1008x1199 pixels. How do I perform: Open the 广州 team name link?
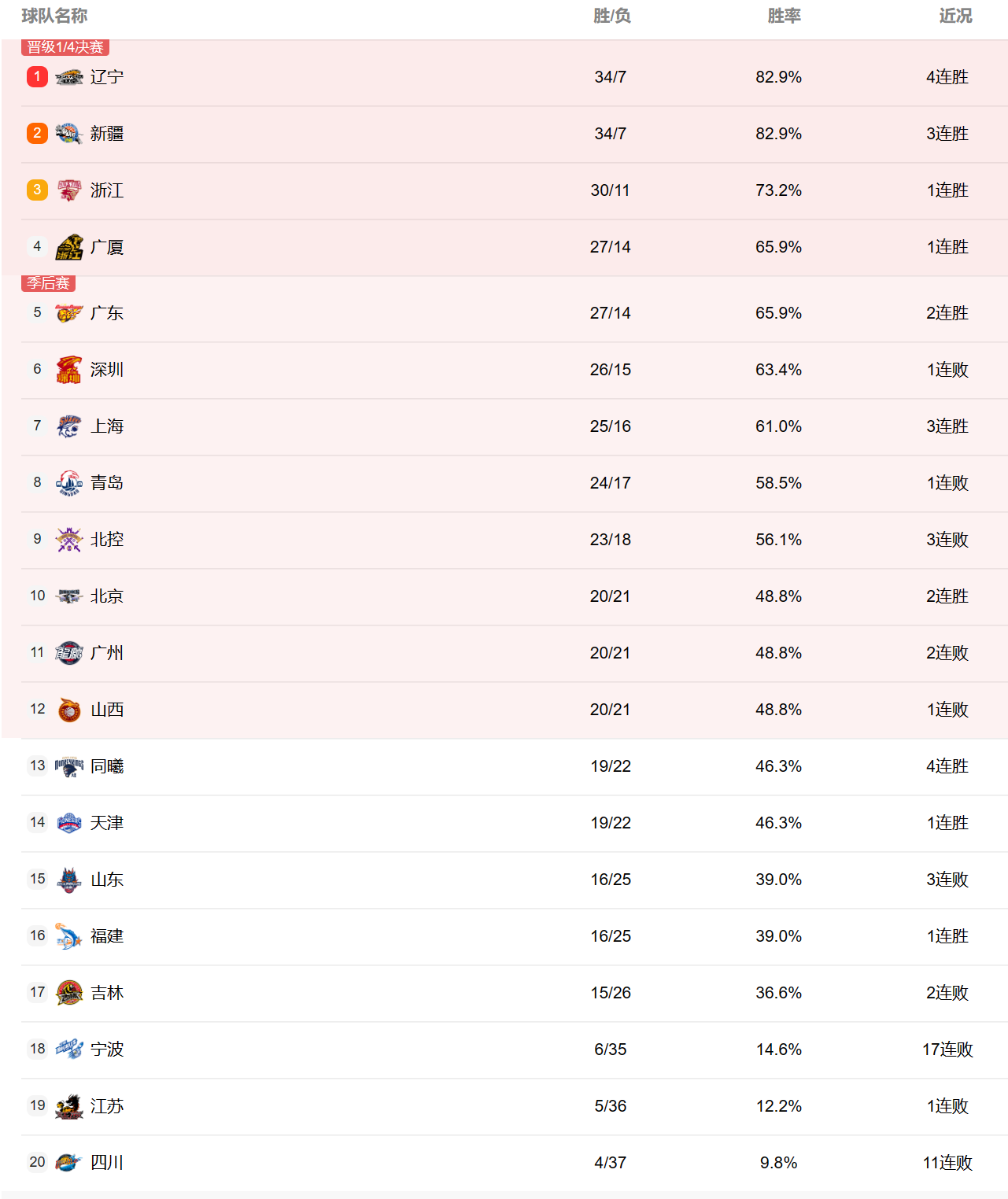107,653
